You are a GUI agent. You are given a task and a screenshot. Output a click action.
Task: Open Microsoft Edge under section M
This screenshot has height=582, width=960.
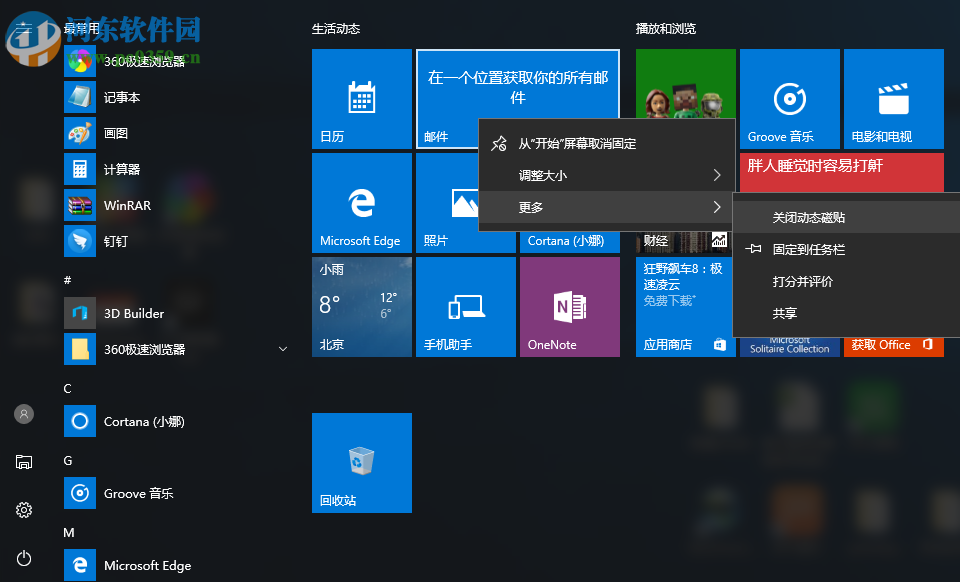tap(150, 565)
